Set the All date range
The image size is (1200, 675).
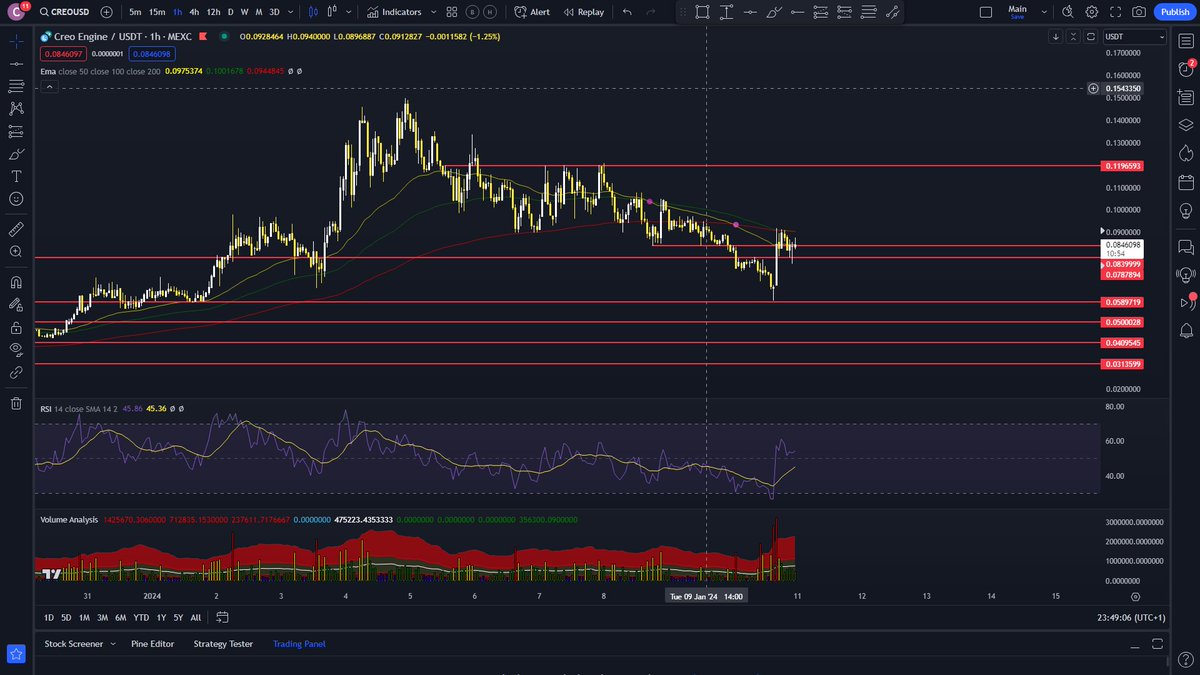click(x=196, y=618)
